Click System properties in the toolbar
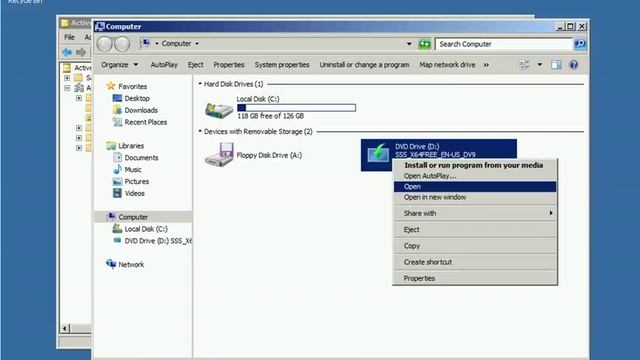The image size is (640, 360). 282,65
